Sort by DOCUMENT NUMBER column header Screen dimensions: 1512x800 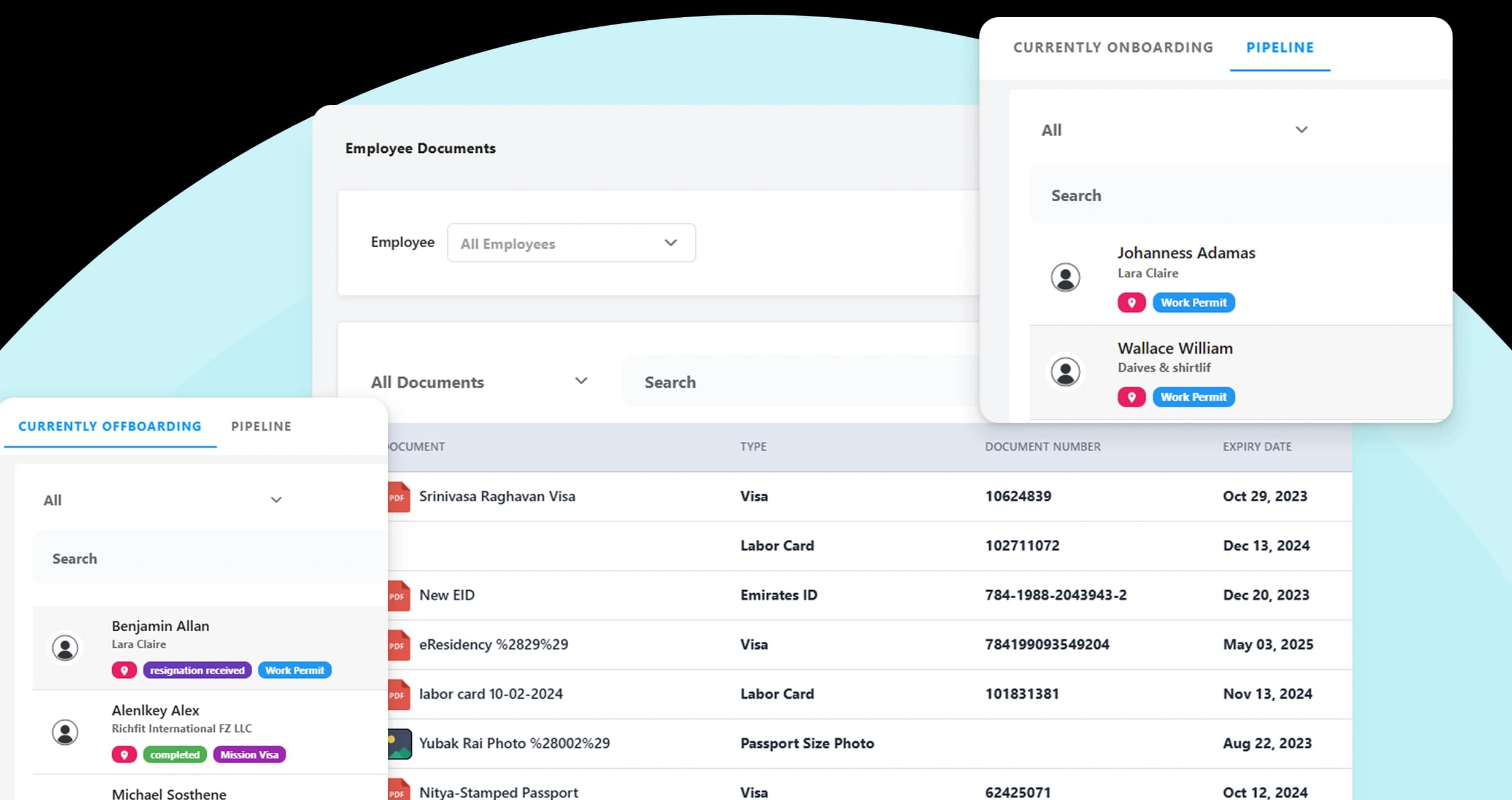click(1043, 447)
